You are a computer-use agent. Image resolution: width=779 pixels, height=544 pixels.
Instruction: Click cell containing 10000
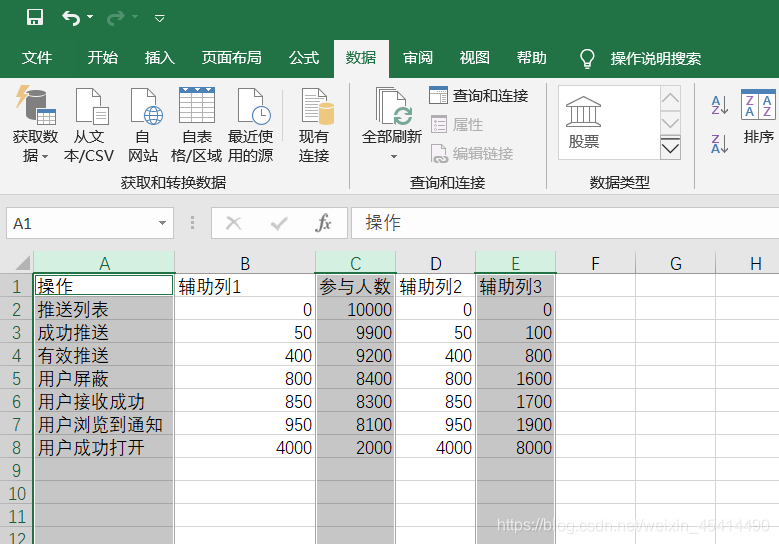click(x=356, y=310)
